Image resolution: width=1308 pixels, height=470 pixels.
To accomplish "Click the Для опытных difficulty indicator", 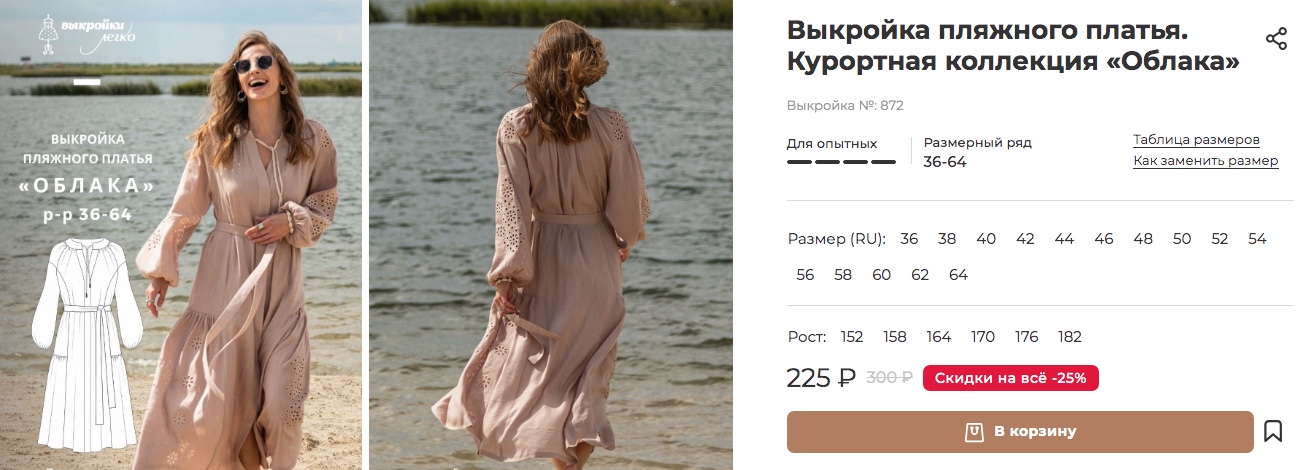I will [841, 151].
